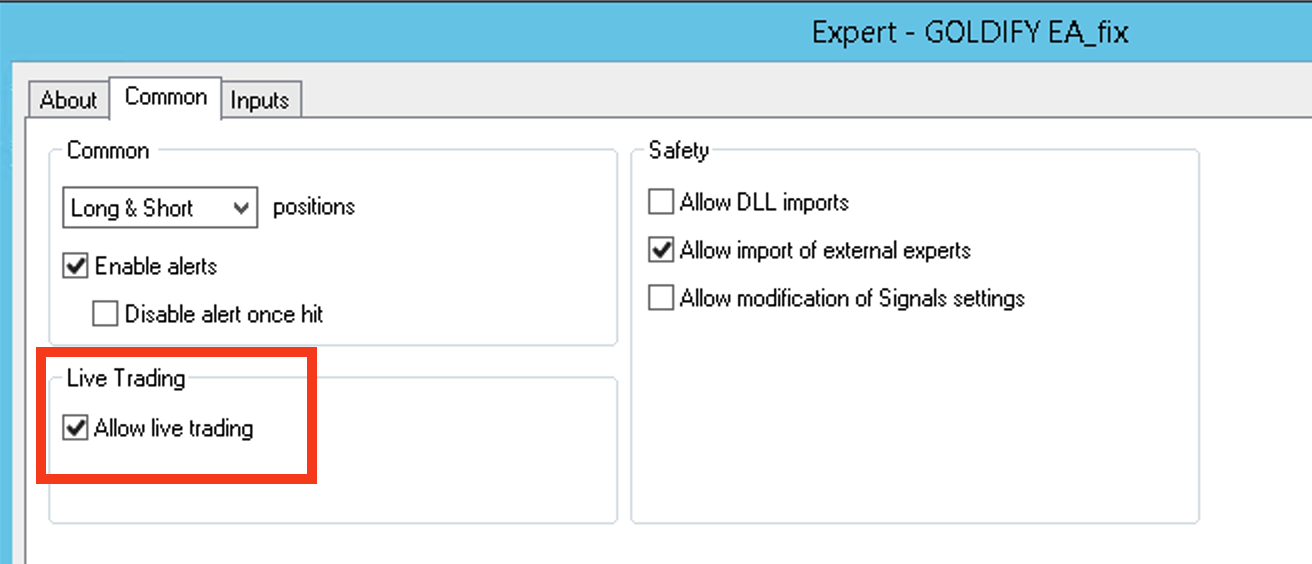Image resolution: width=1312 pixels, height=564 pixels.
Task: Tick Allow modification of Signals settings box
Action: coord(661,298)
